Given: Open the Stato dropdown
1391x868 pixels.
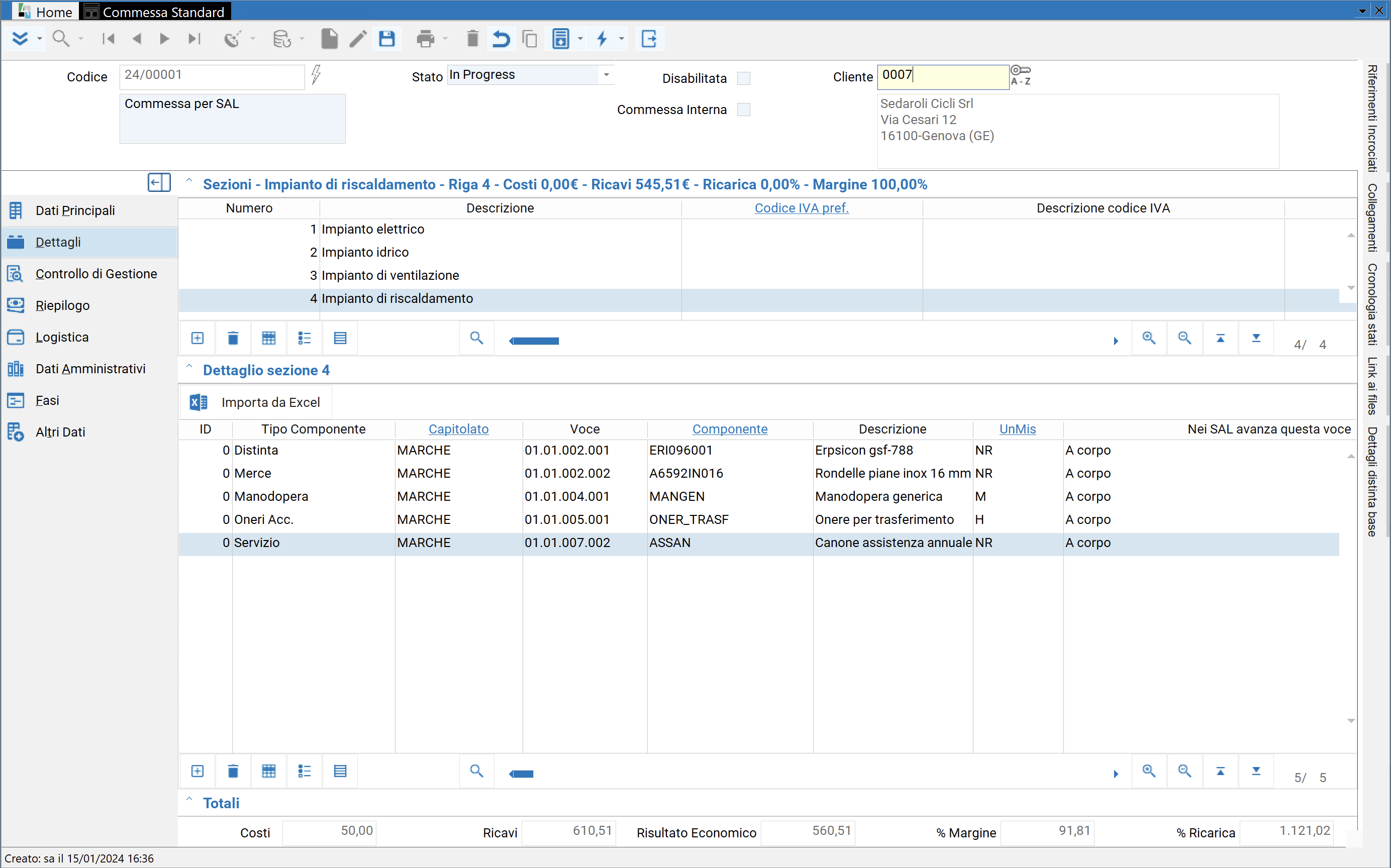Looking at the screenshot, I should tap(607, 75).
